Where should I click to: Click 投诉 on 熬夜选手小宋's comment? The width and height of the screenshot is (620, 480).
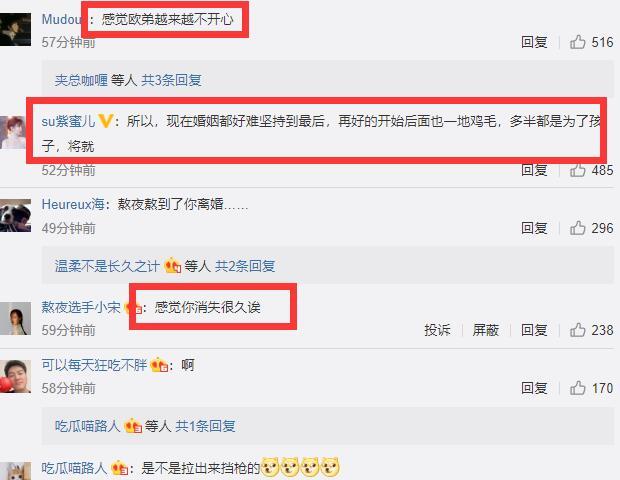(437, 330)
